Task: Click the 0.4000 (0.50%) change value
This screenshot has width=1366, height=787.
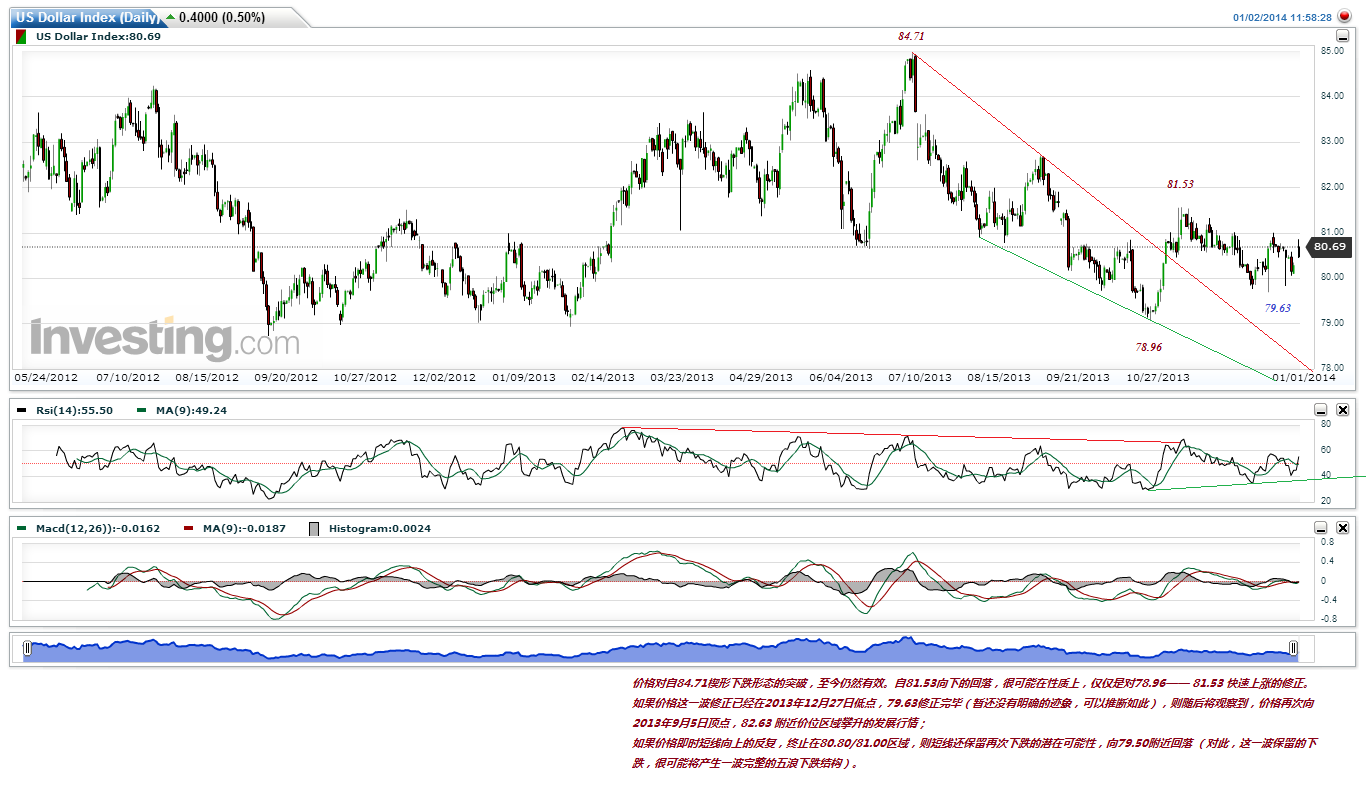Action: pos(222,18)
